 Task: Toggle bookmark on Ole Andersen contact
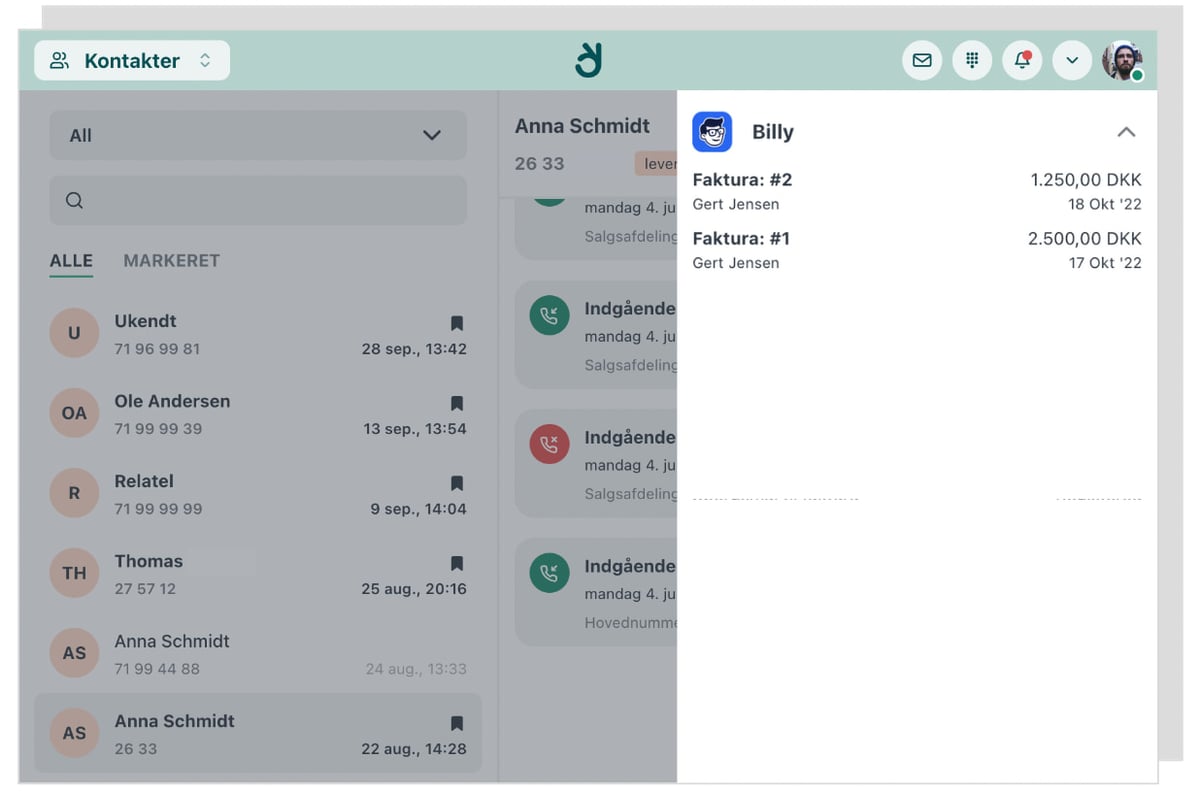(x=457, y=403)
